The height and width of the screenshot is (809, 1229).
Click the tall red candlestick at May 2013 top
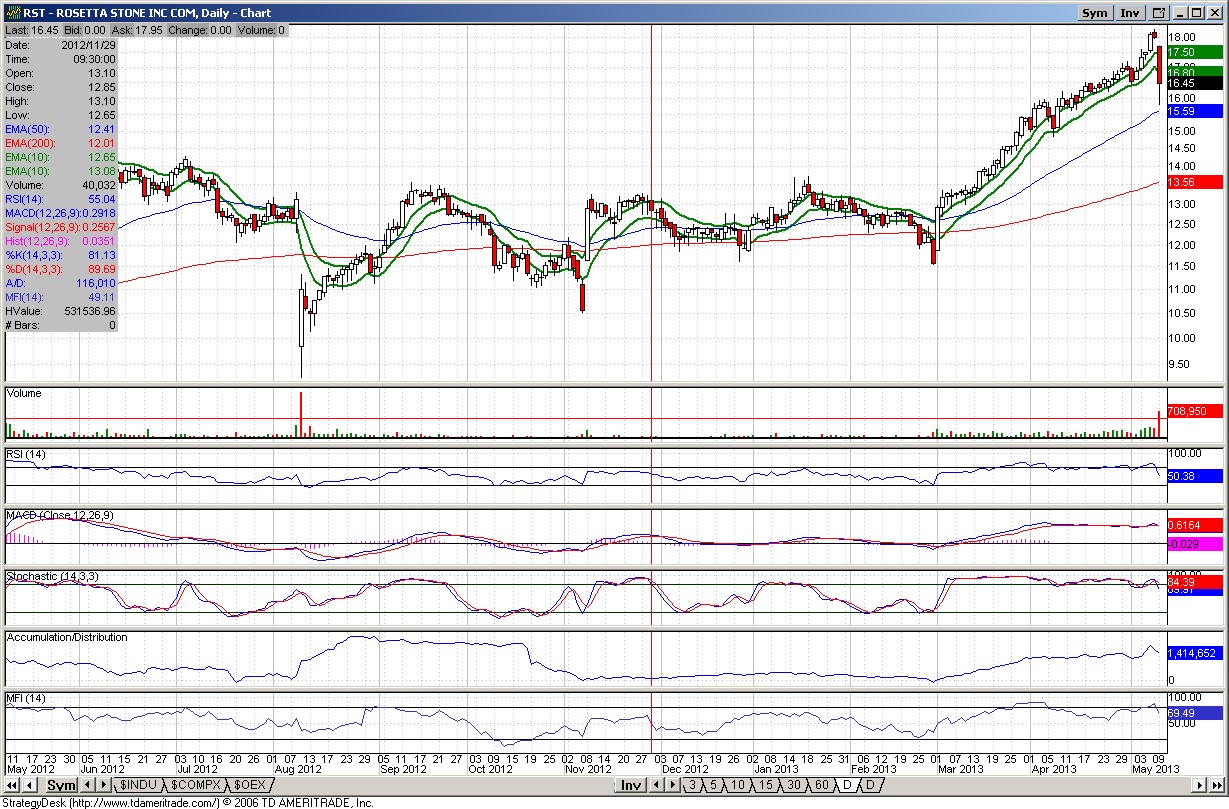tap(1158, 65)
